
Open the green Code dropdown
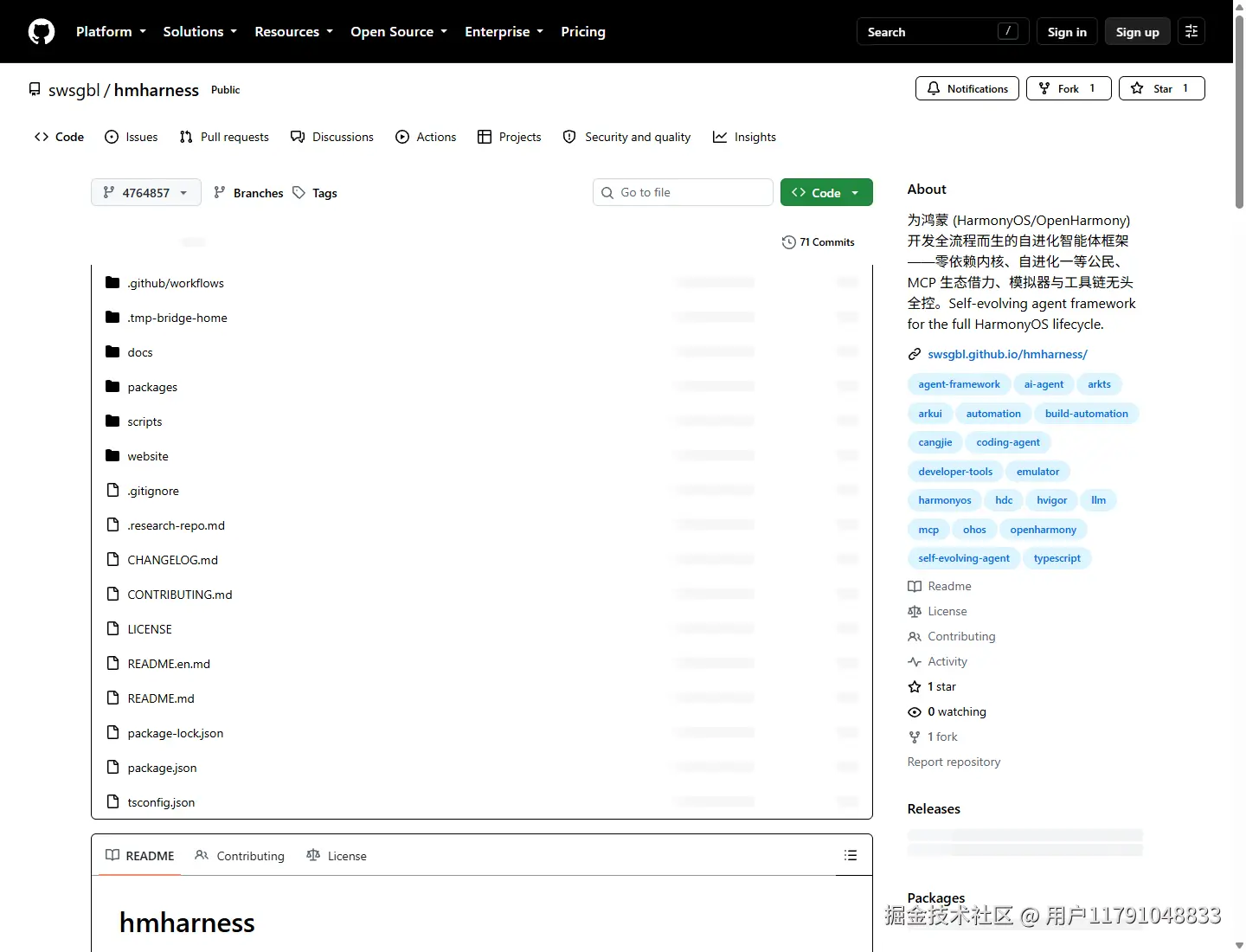point(826,192)
